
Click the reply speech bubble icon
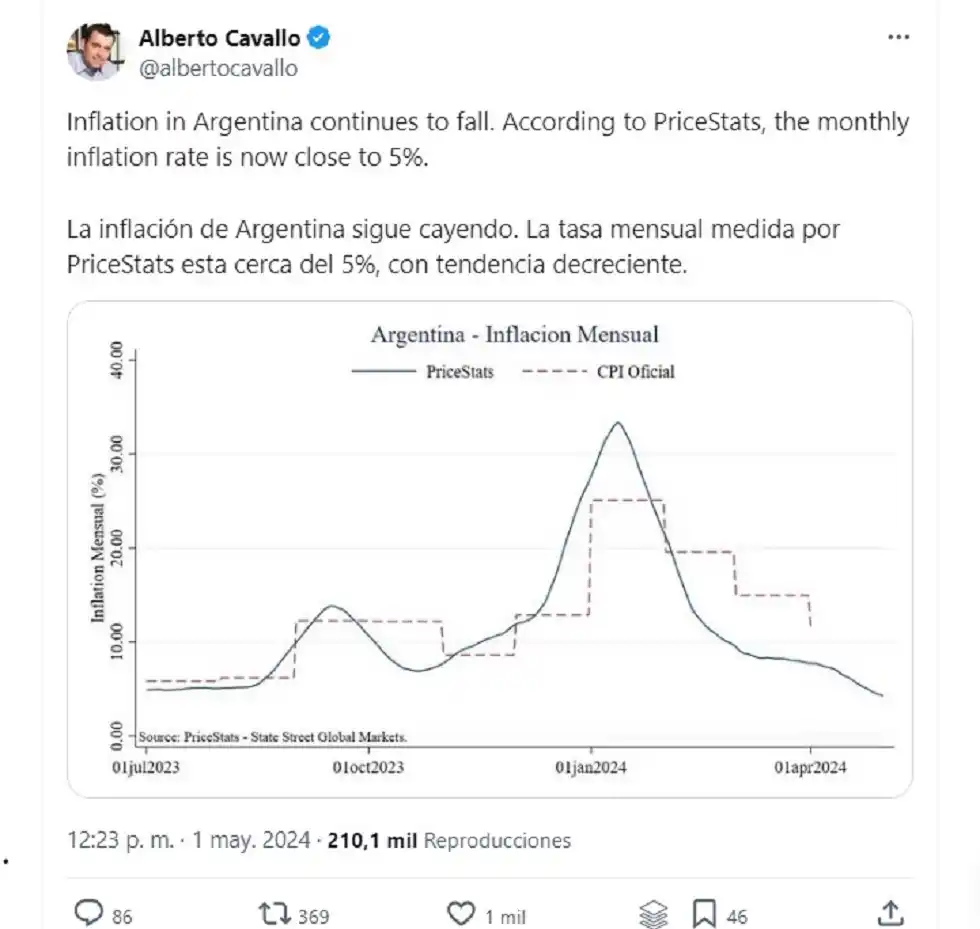(x=90, y=912)
